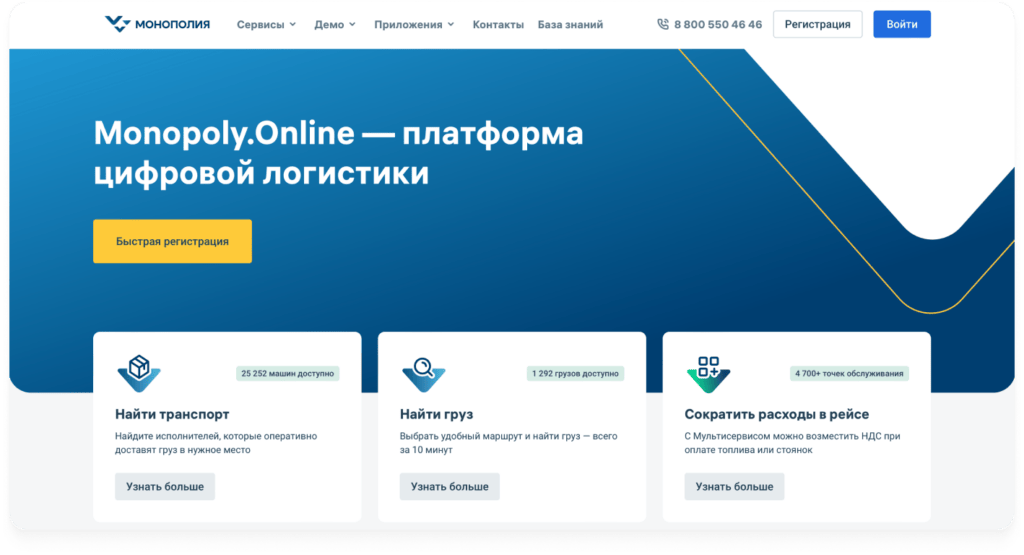Expand the Сервисы dropdown chevron
The image size is (1024, 555).
pos(293,24)
